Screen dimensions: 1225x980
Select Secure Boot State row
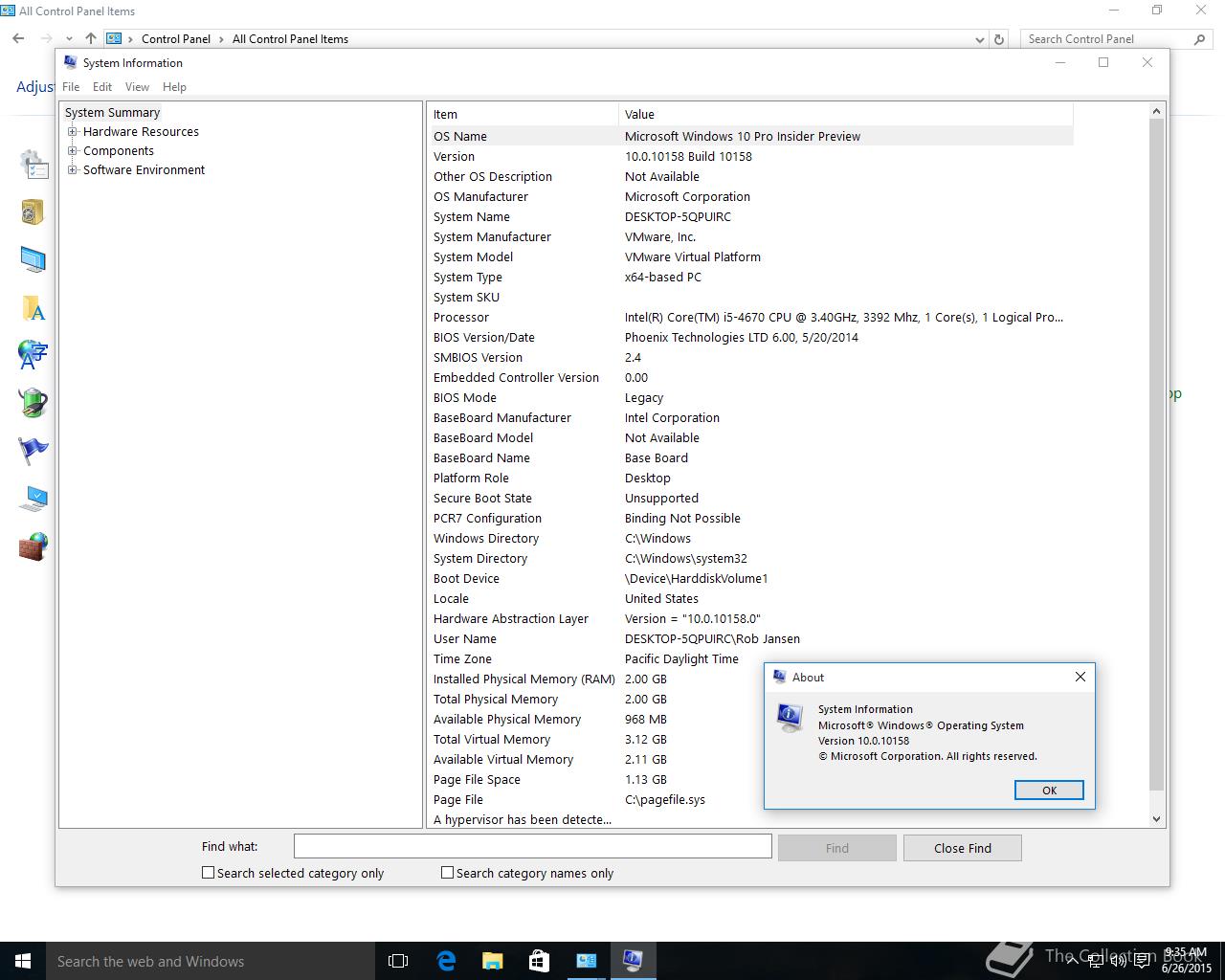coord(750,498)
